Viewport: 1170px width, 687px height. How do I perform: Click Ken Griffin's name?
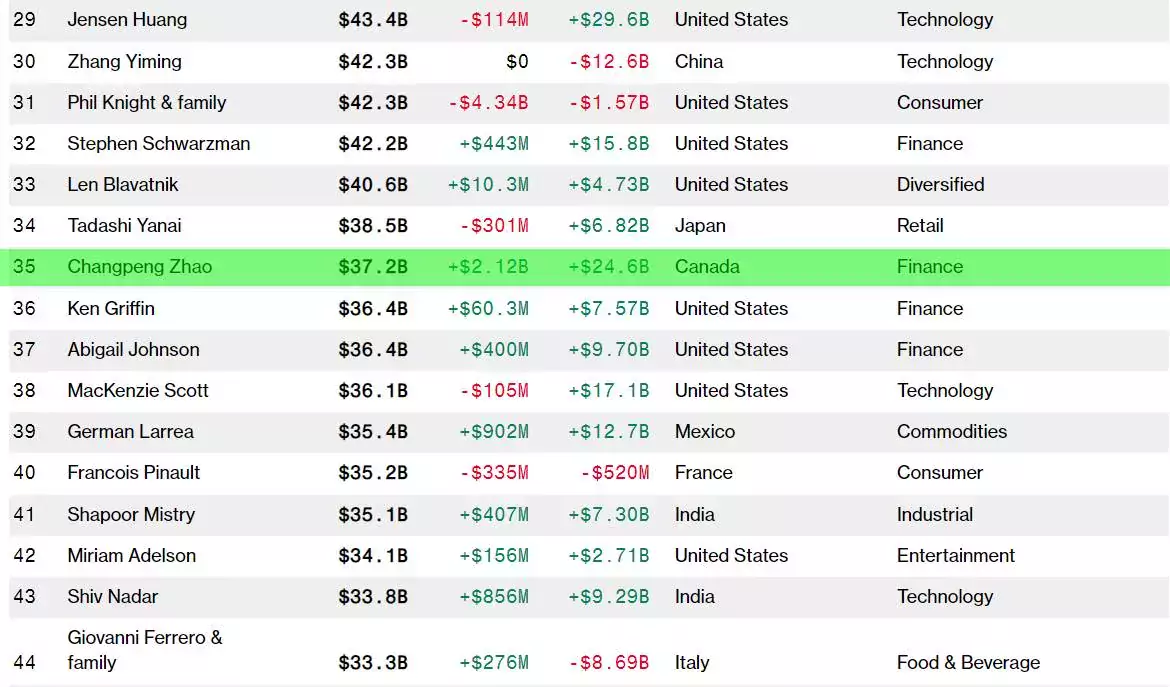(x=111, y=308)
